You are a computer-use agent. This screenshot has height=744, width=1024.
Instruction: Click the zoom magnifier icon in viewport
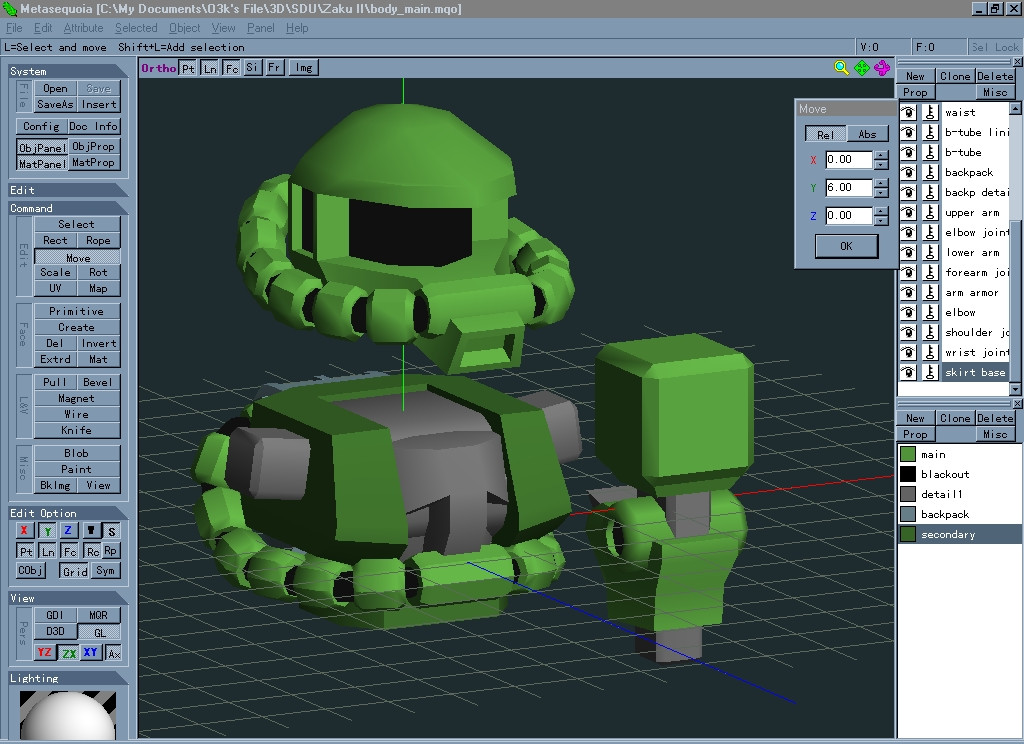[x=841, y=67]
